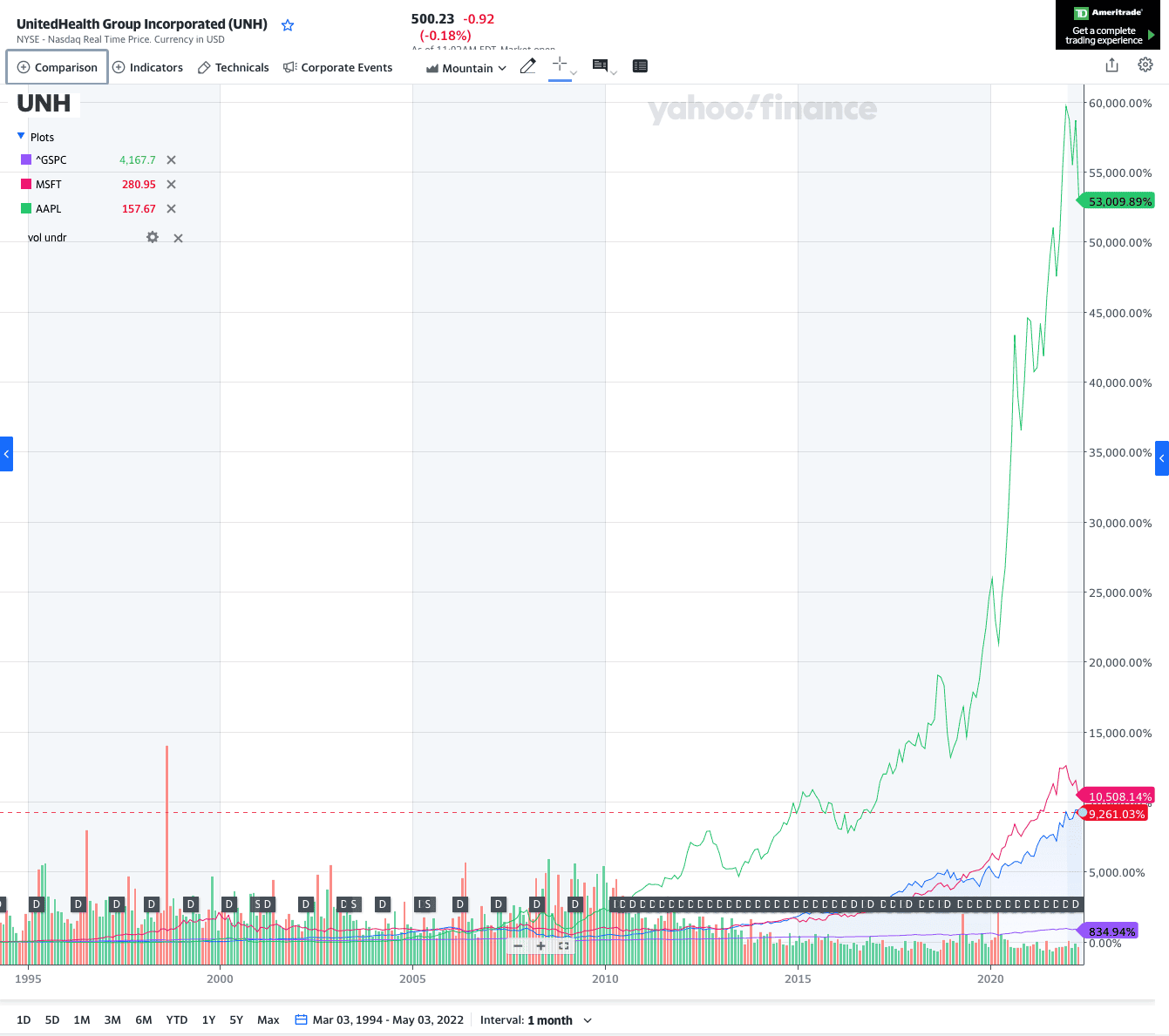
Task: Click the D S event marker near 2003
Action: [349, 904]
